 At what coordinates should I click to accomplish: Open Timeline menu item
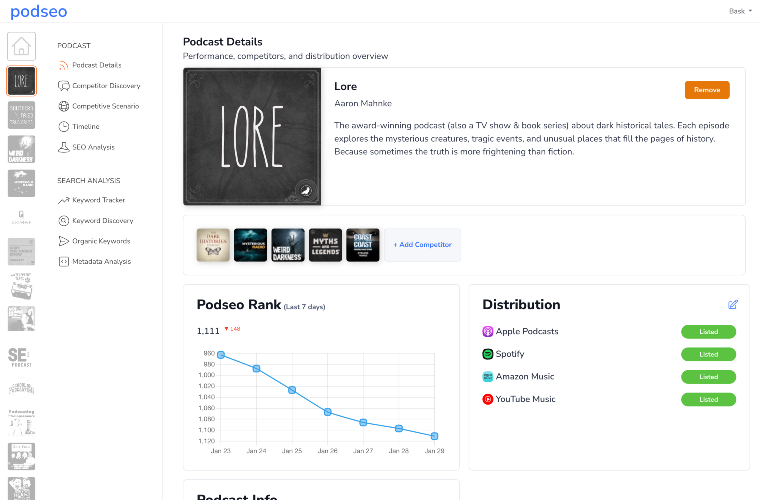86,126
